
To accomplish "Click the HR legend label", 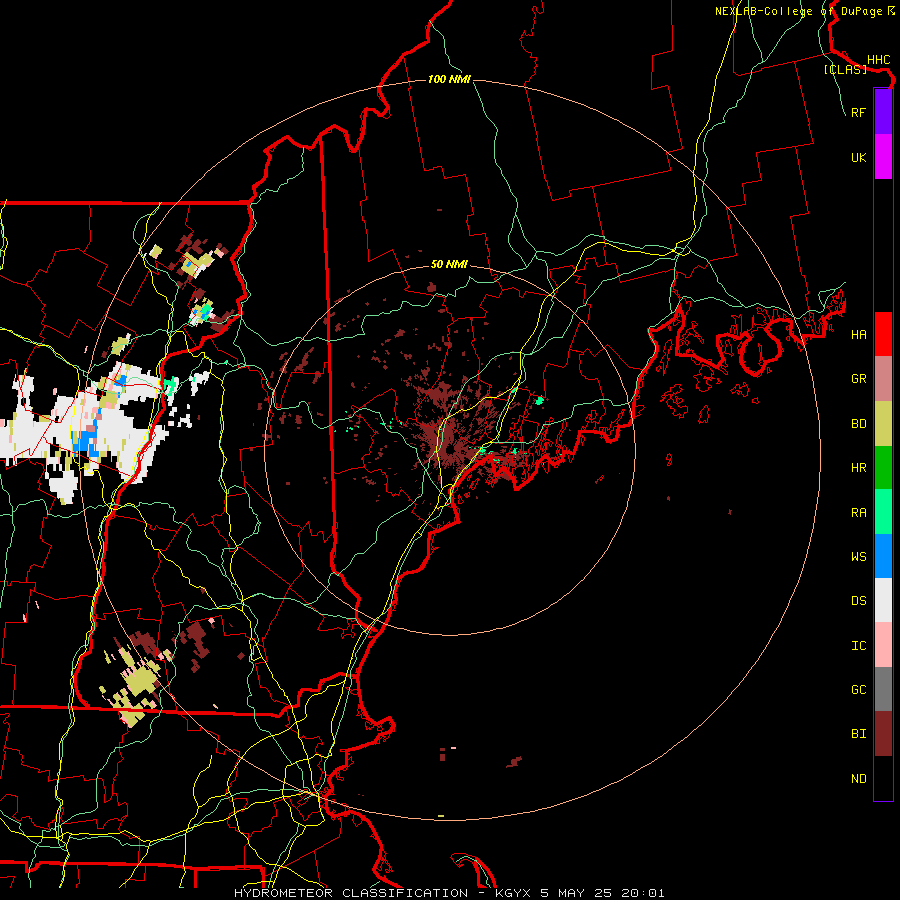I will click(858, 468).
